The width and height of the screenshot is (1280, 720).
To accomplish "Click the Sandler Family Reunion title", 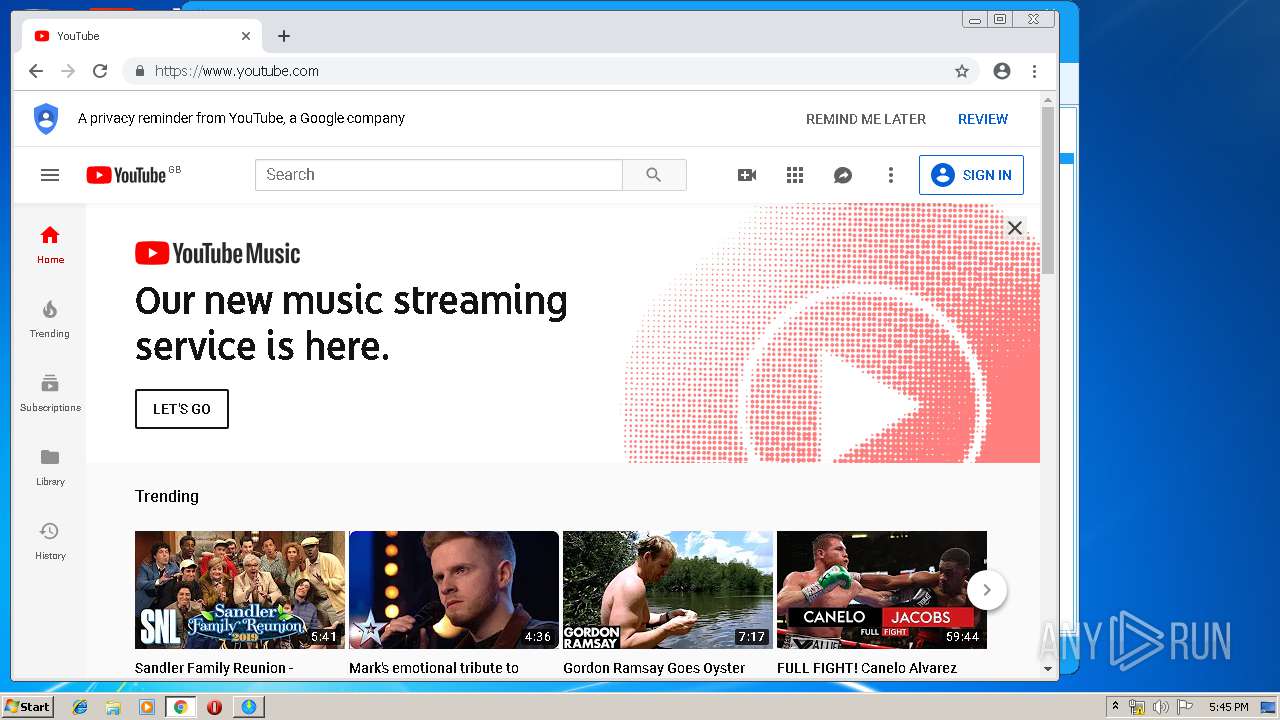I will click(x=214, y=668).
